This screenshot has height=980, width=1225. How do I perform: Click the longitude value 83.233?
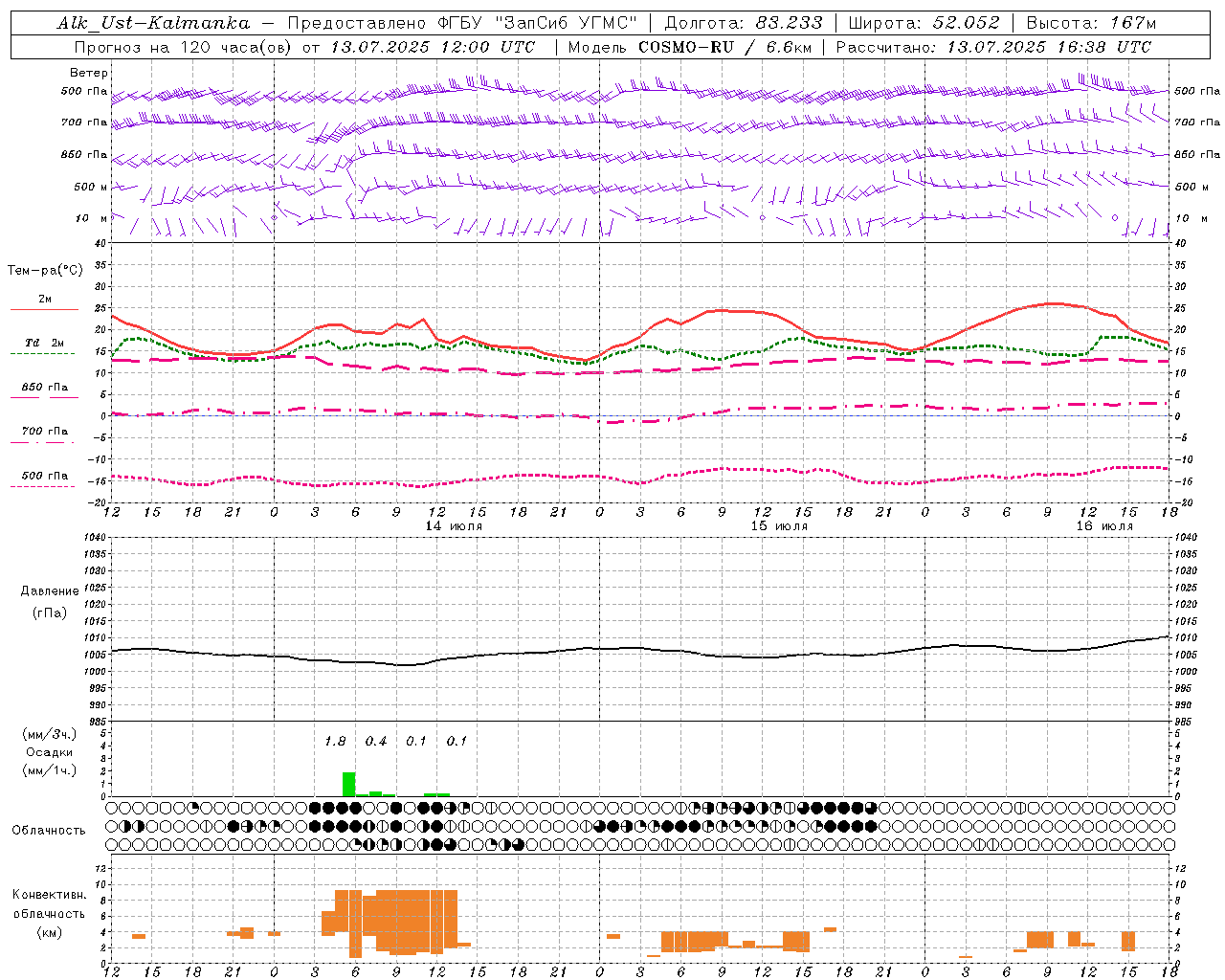coord(789,23)
